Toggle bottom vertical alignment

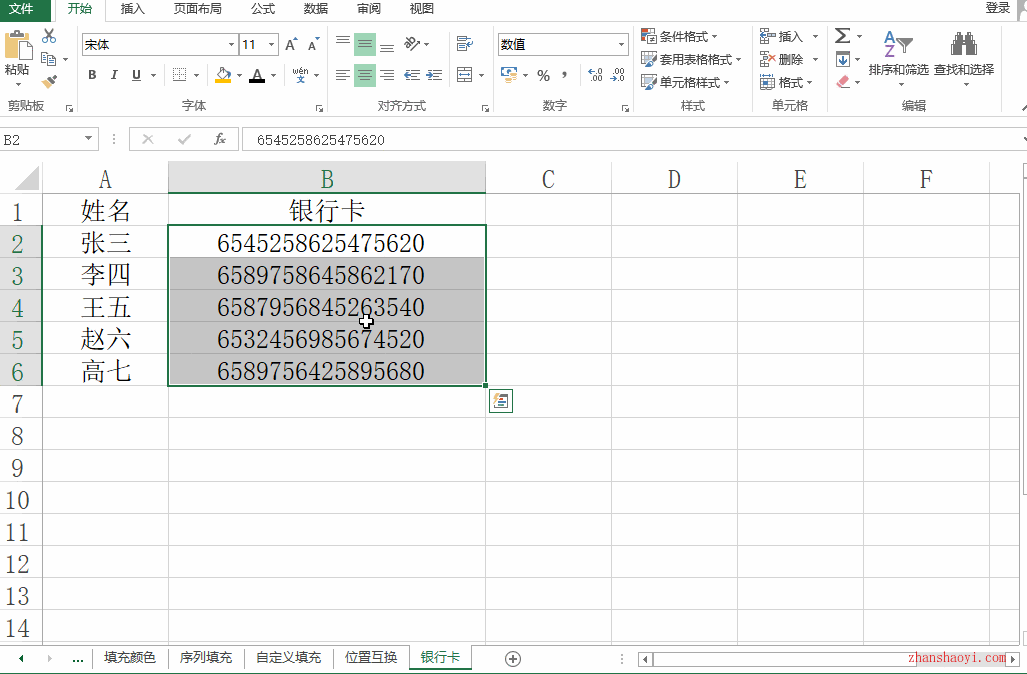tap(387, 44)
